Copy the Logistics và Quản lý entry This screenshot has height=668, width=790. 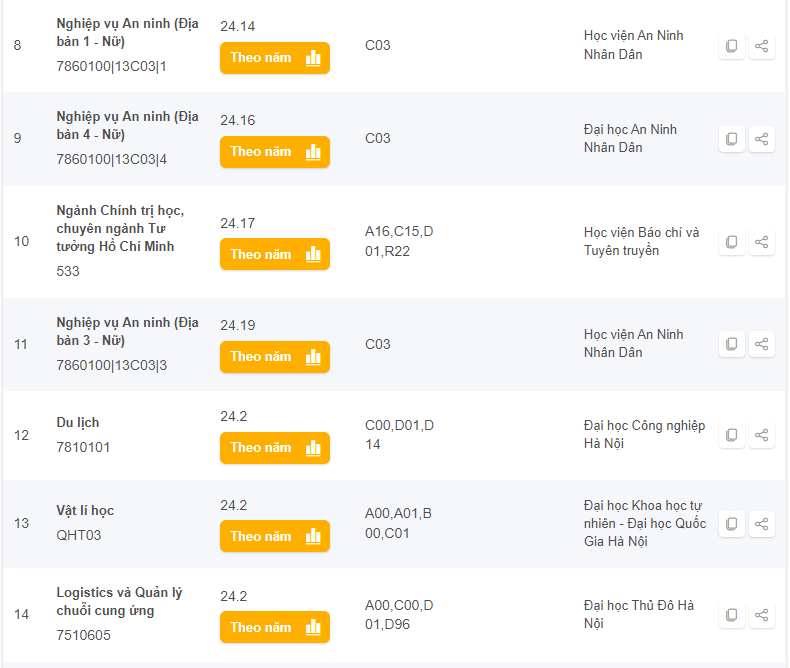tap(732, 615)
